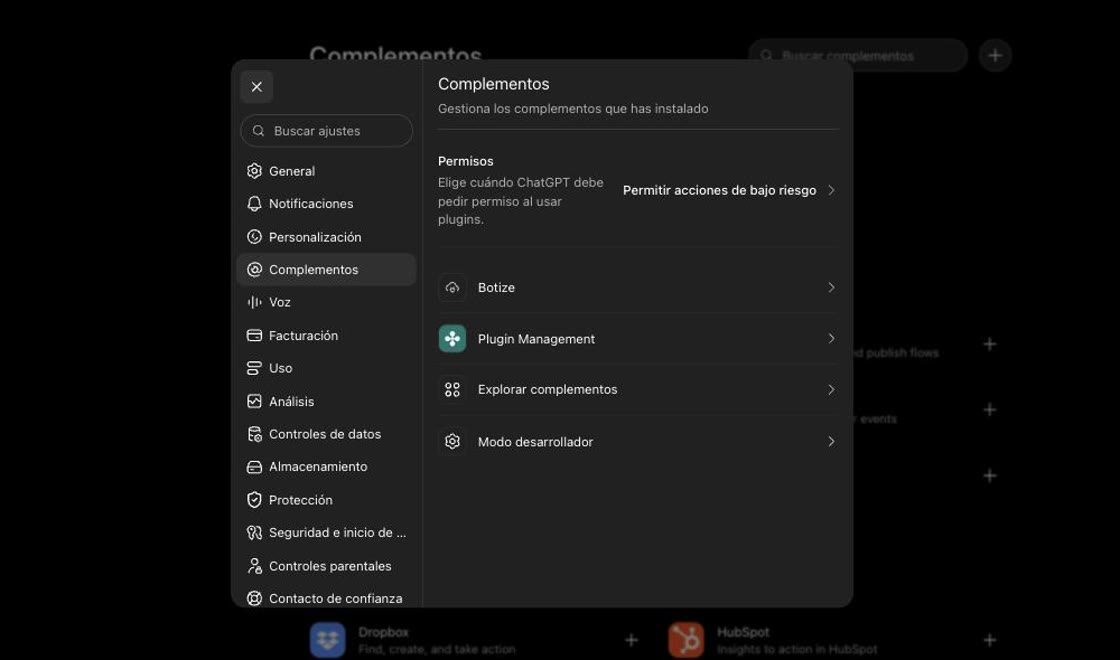Go to Almacenamiento settings

point(326,466)
